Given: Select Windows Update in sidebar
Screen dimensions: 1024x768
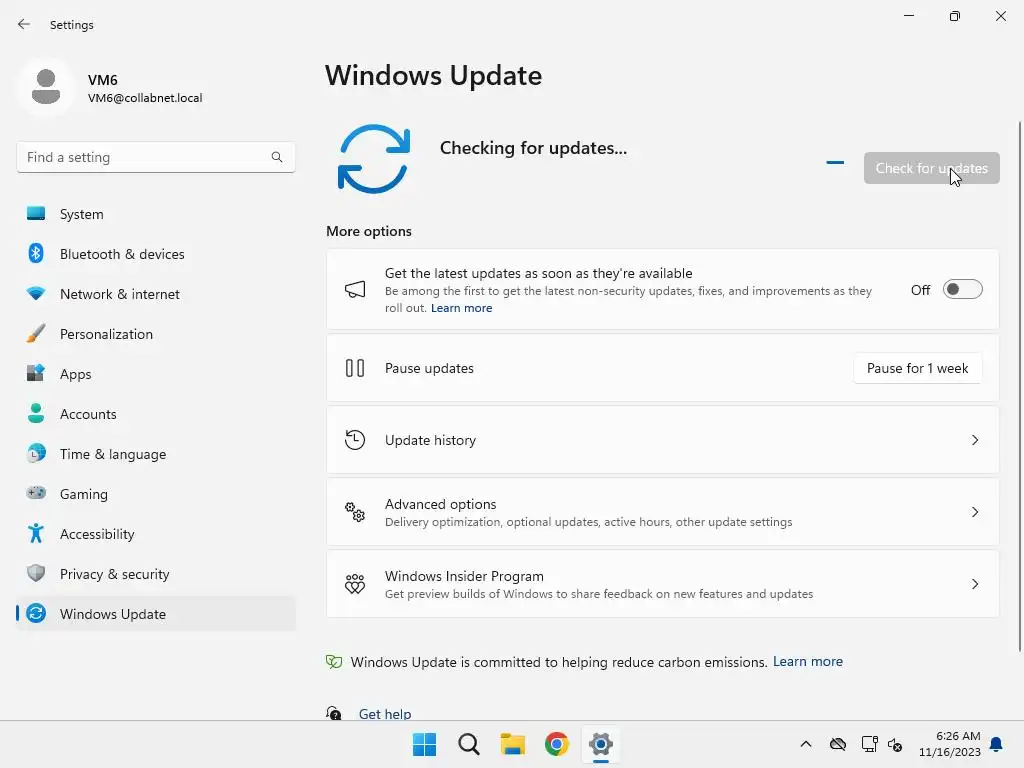Looking at the screenshot, I should 157,614.
